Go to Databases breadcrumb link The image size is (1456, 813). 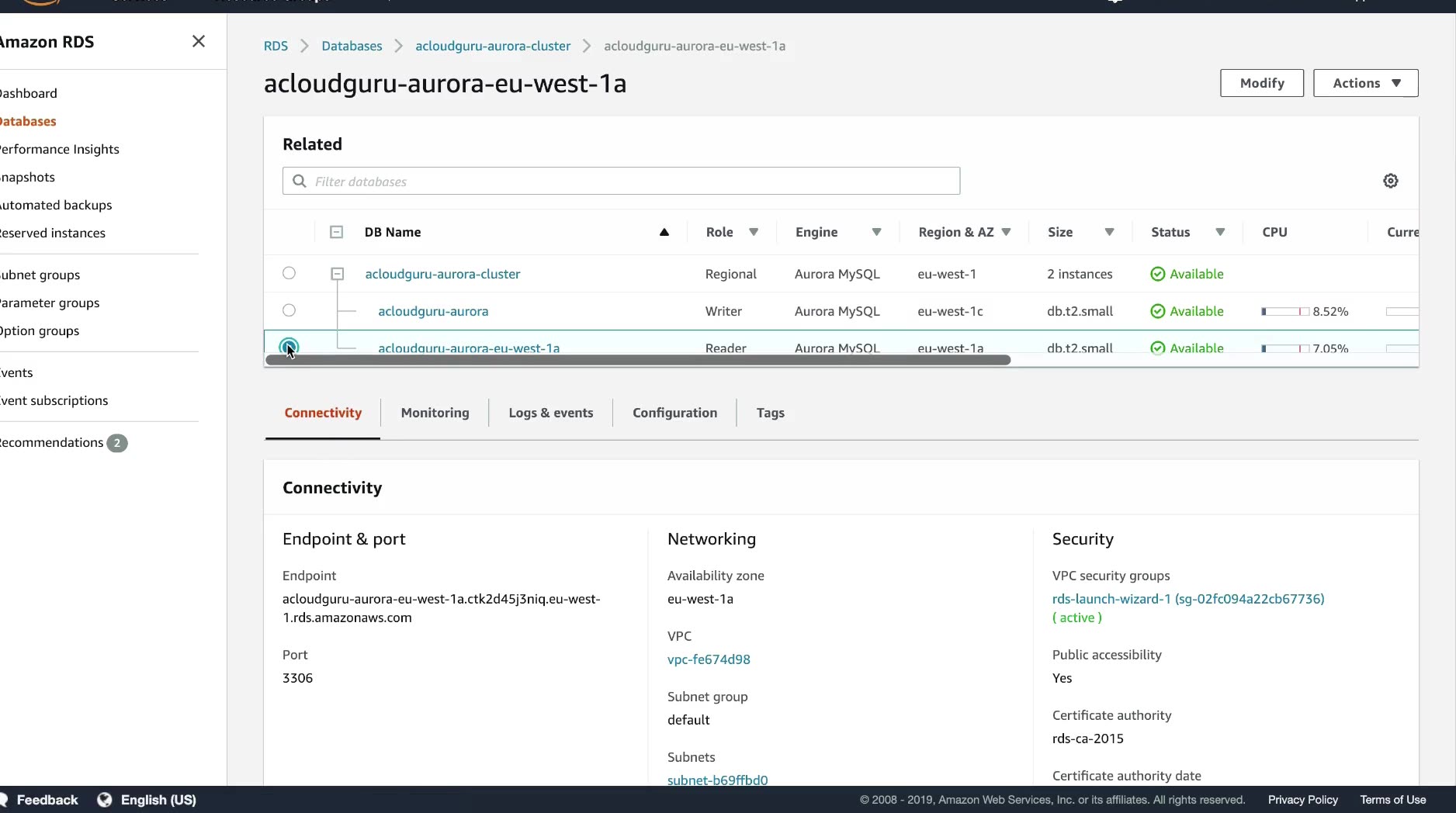352,46
